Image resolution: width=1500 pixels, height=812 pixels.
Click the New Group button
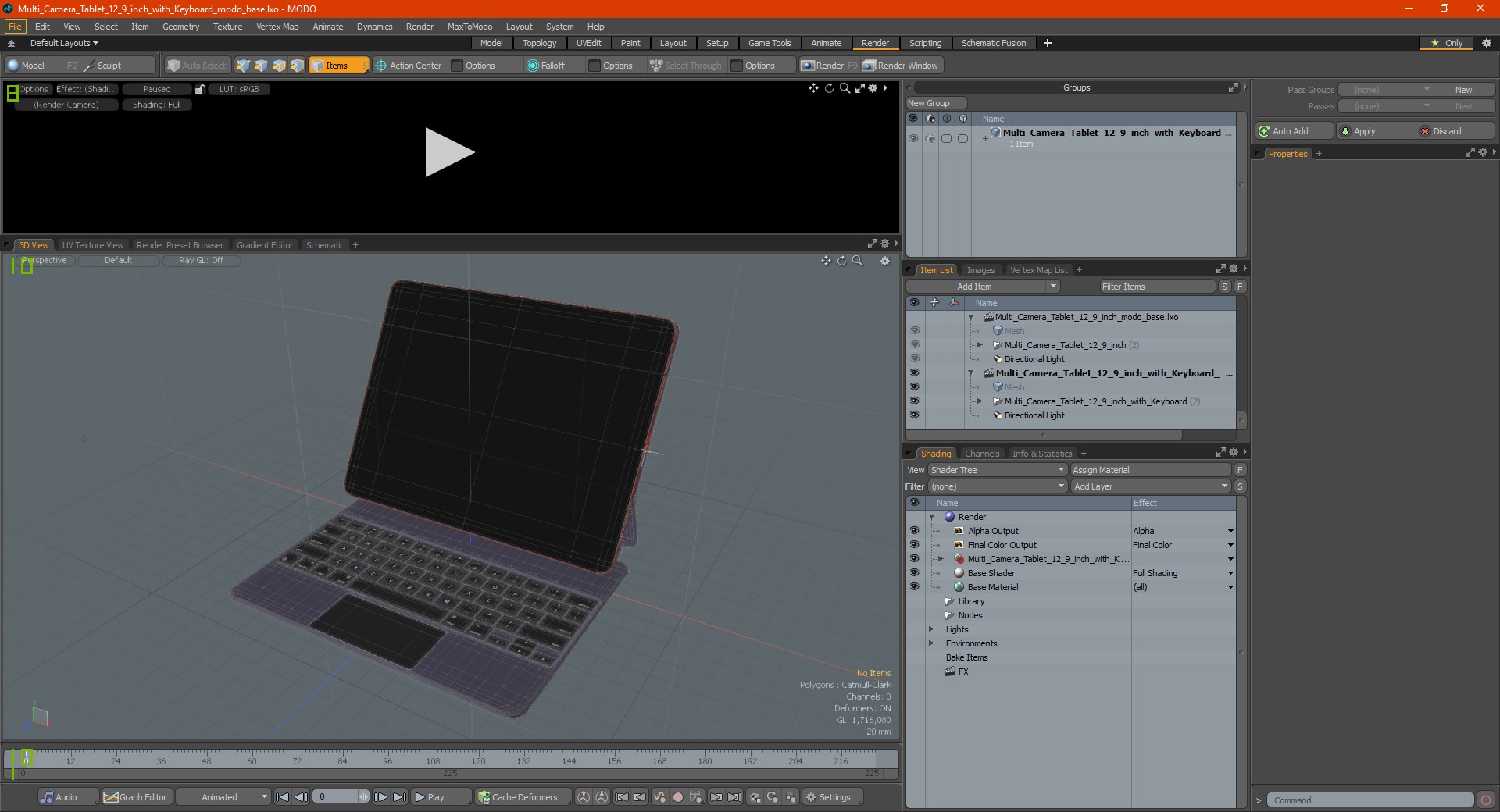tap(935, 103)
